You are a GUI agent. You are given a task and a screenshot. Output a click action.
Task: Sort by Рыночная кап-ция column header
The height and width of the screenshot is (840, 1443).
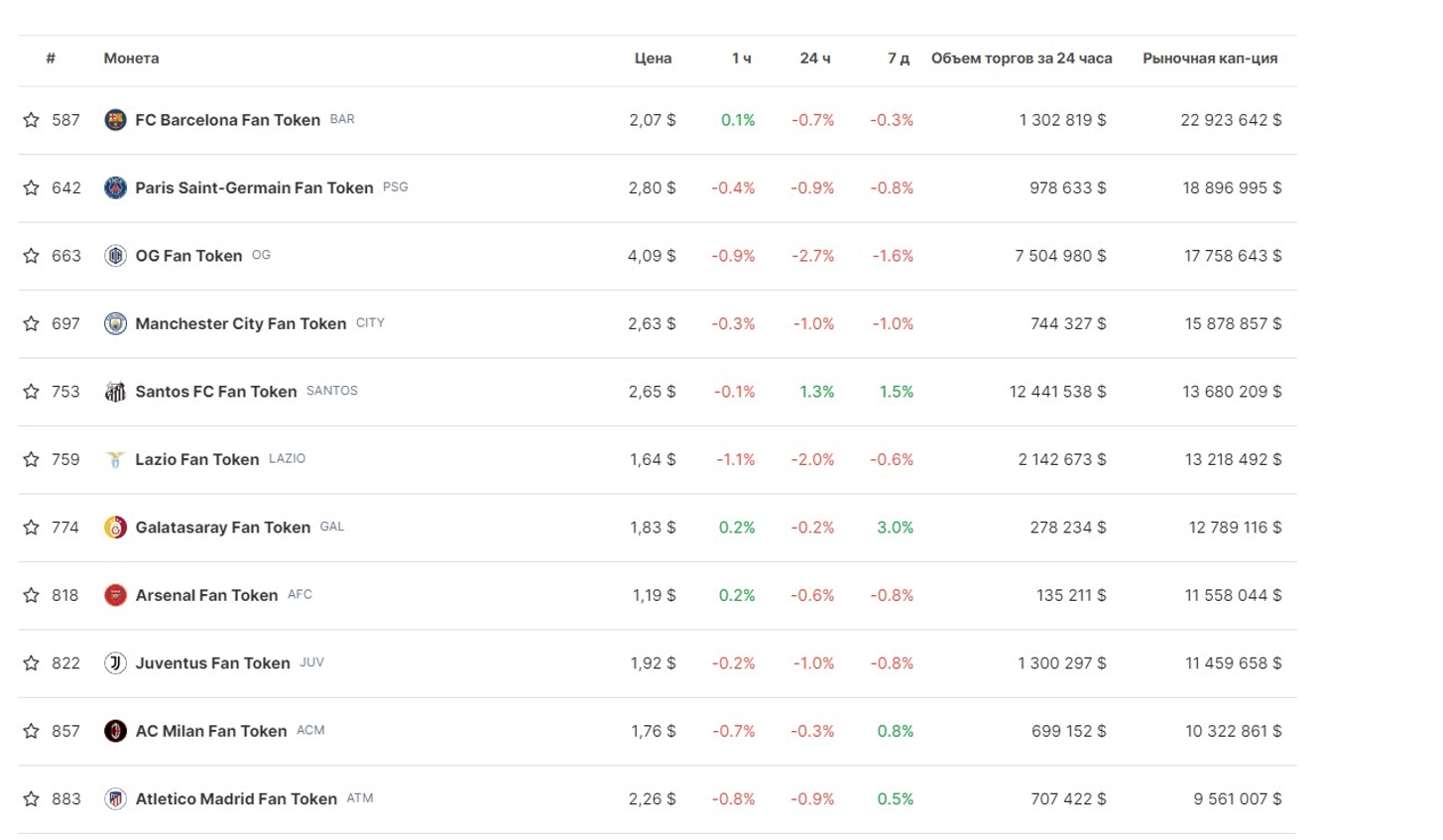1209,59
